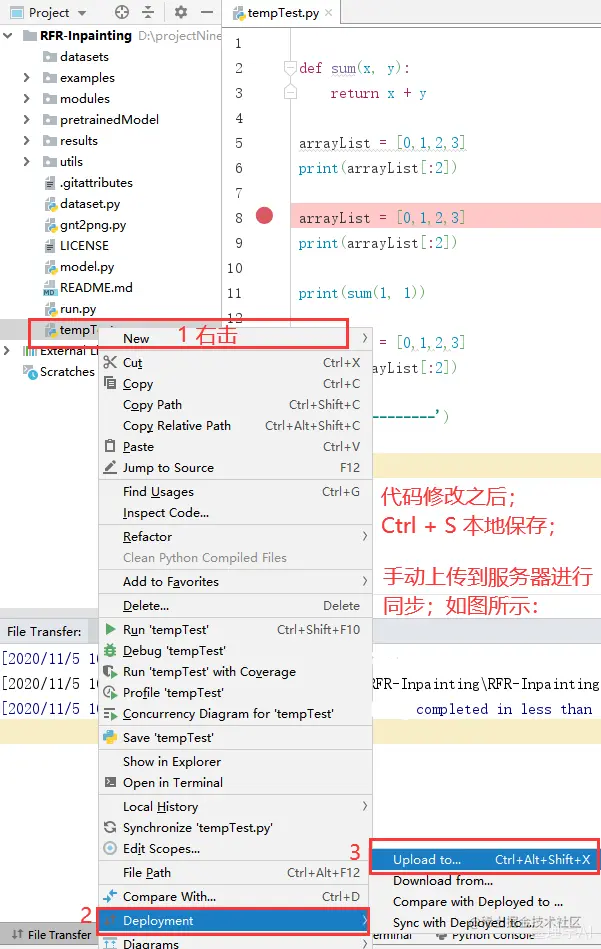This screenshot has height=949, width=601.
Task: Choose Concurrency Diagram for 'tempTest'
Action: click(235, 714)
